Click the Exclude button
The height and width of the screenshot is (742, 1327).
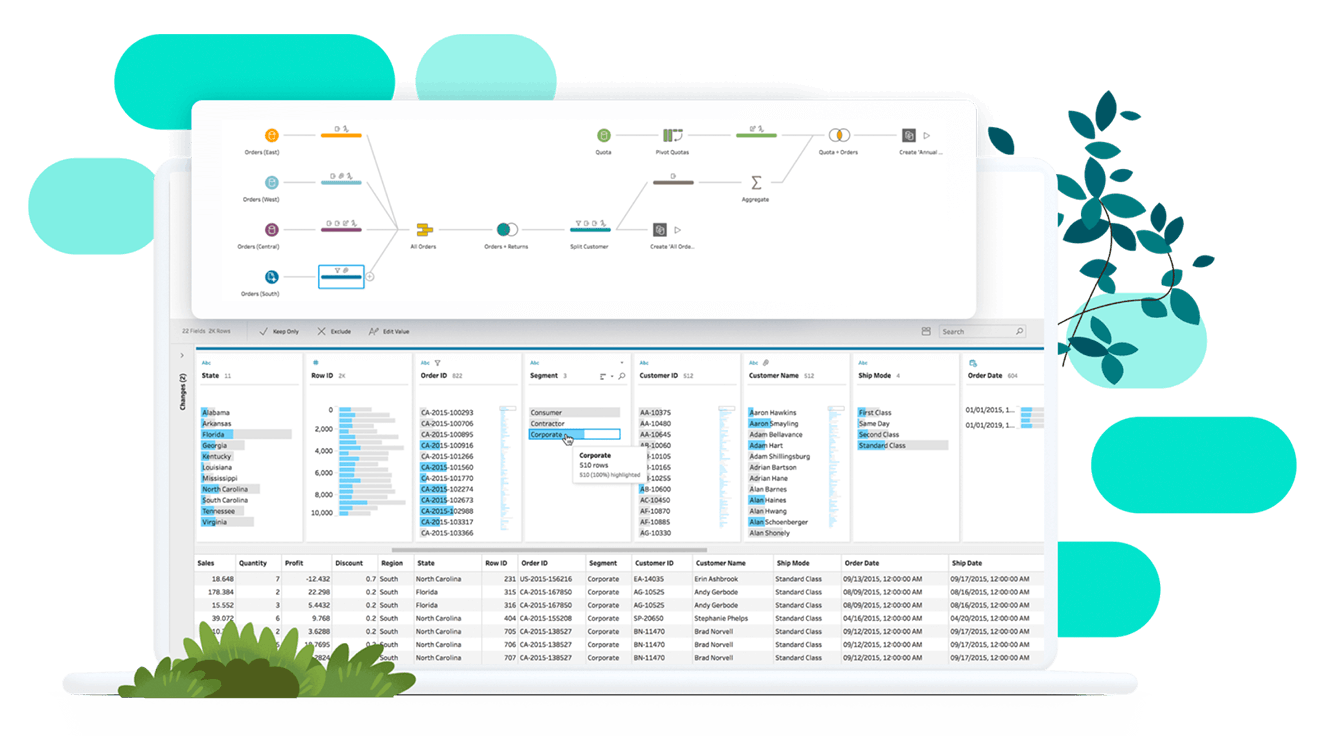pos(334,331)
